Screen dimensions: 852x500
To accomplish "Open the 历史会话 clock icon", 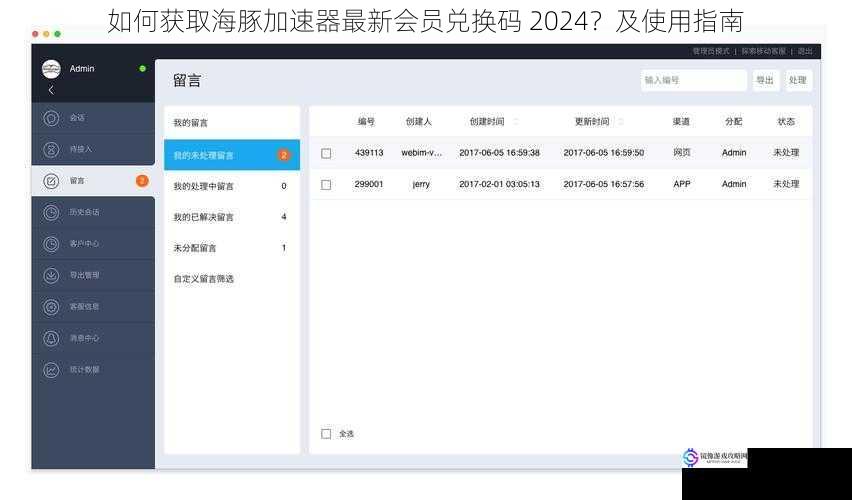I will [x=51, y=212].
